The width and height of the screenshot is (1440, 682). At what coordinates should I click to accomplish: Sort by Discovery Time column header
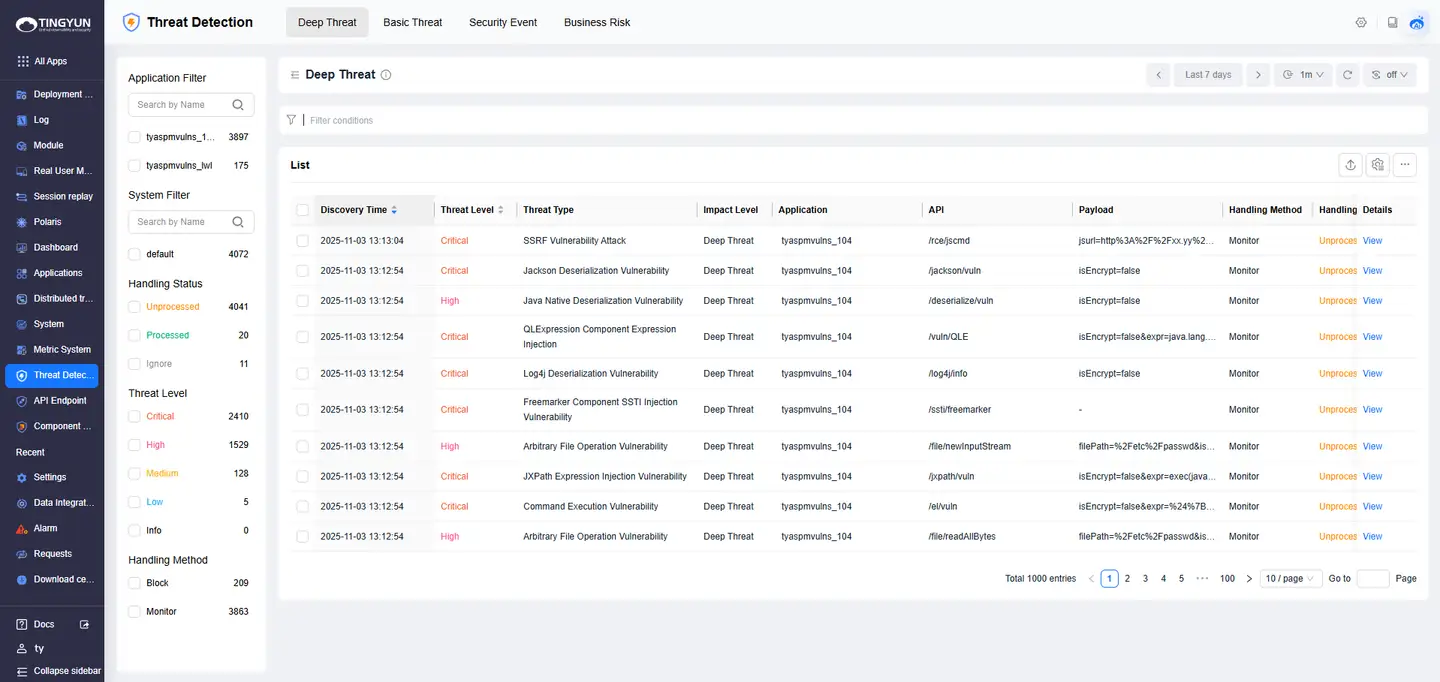pos(354,210)
